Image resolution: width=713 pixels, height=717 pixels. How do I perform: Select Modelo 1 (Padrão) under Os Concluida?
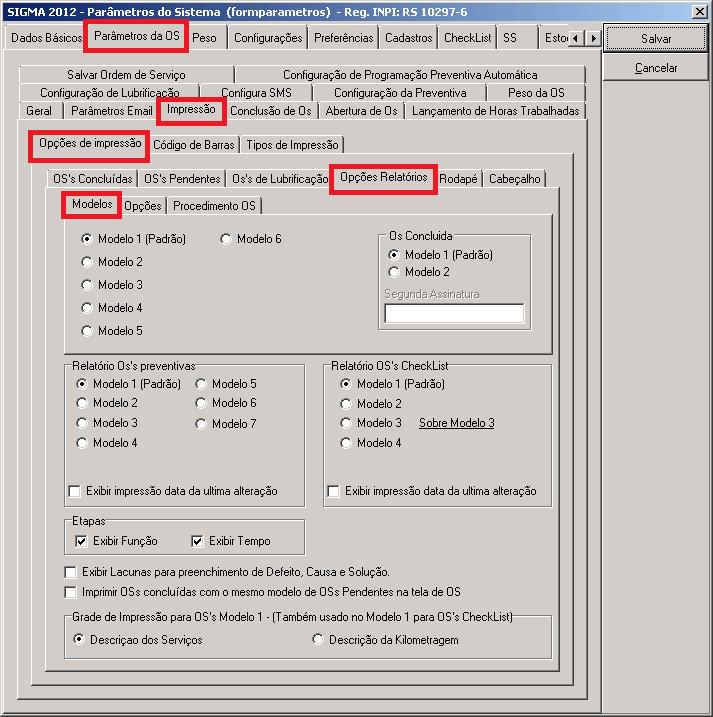click(441, 255)
